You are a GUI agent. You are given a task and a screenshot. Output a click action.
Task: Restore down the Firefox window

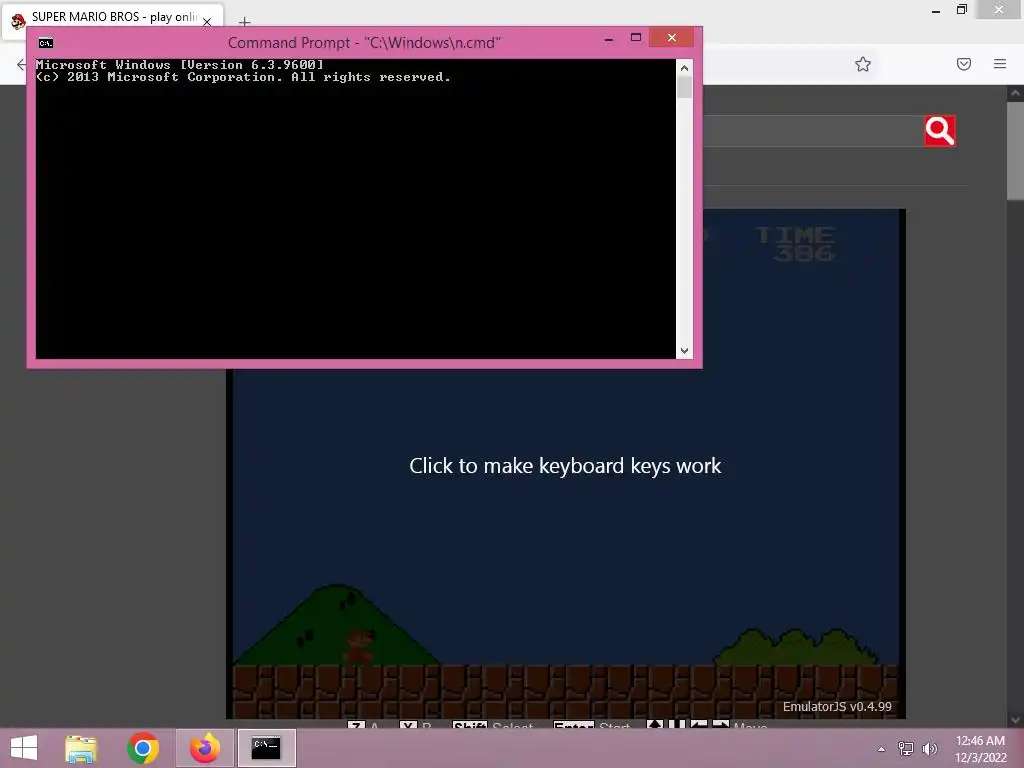tap(961, 10)
